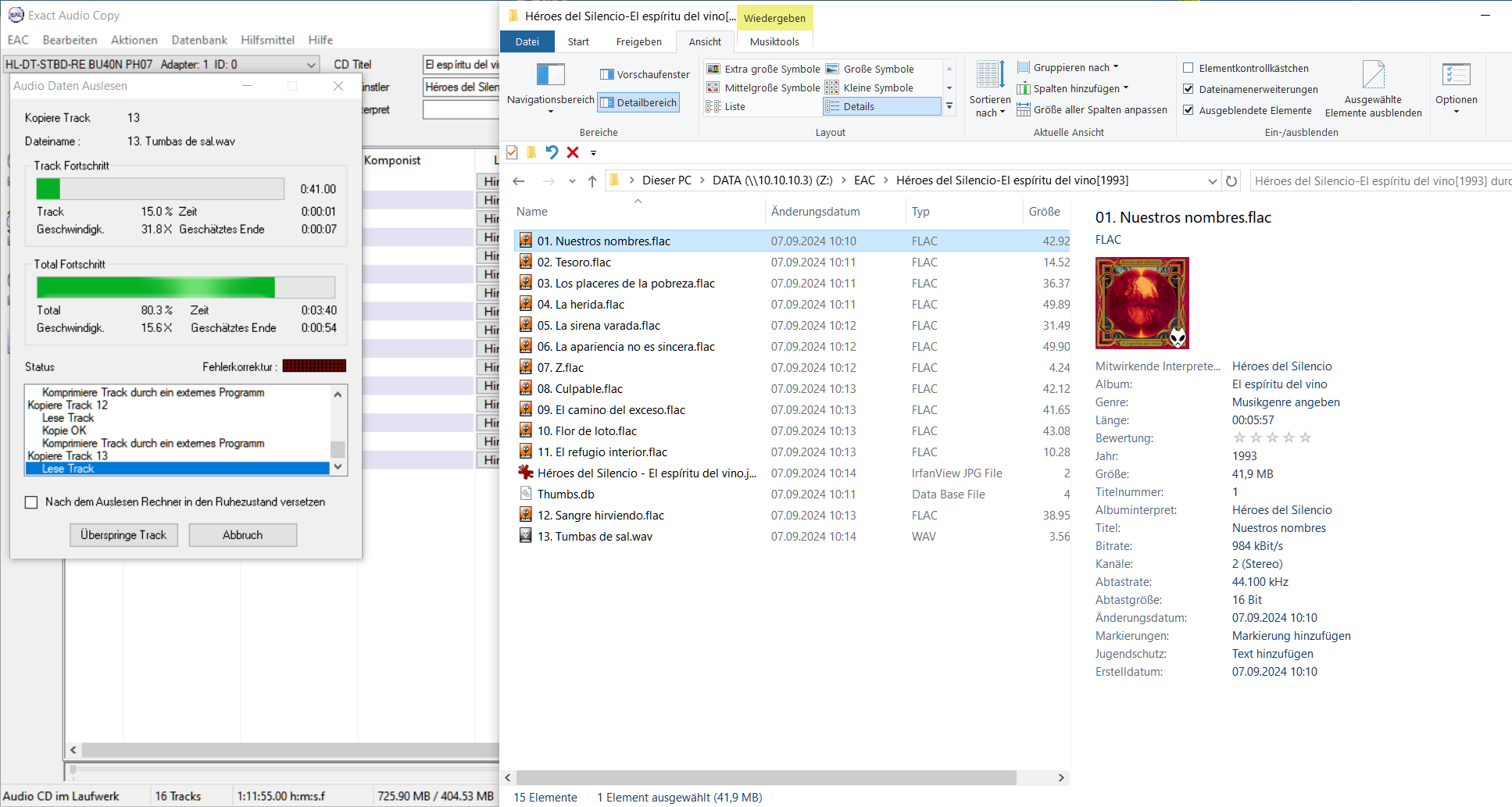
Task: Click the Track Fortschritt progress bar
Action: [x=160, y=188]
